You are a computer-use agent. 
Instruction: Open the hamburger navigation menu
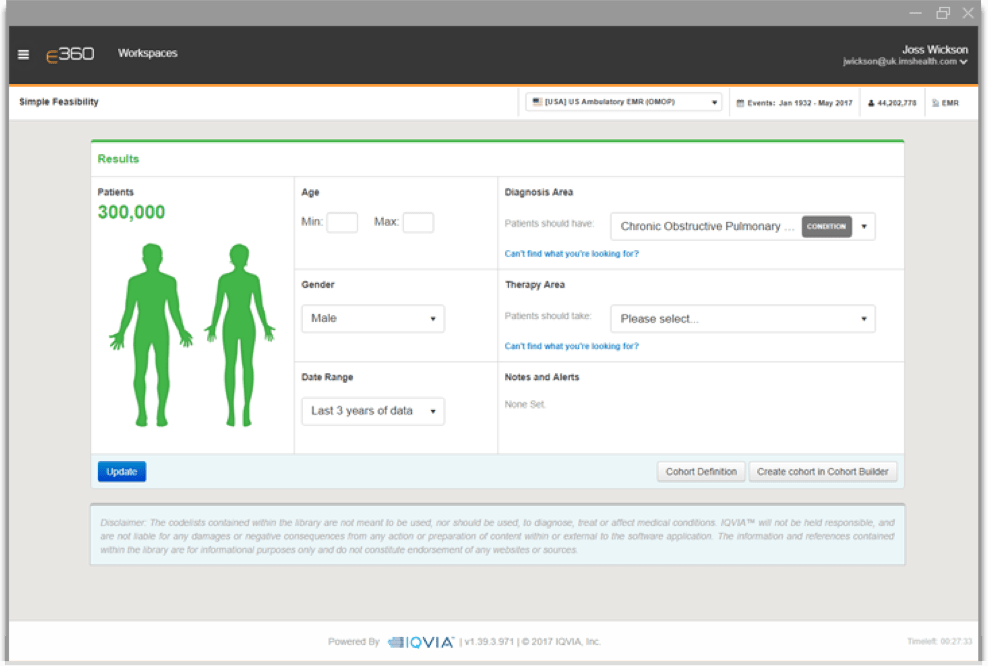click(x=24, y=55)
